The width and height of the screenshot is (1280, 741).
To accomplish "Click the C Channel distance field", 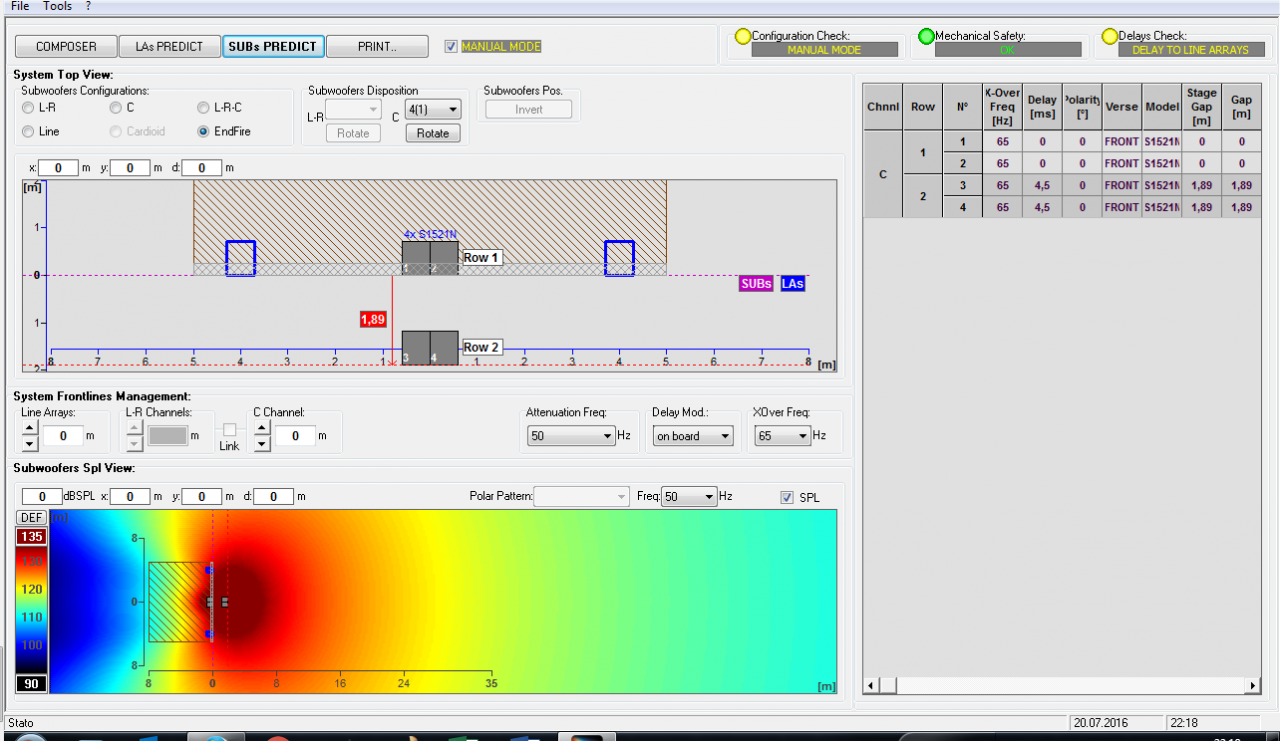I will 295,436.
